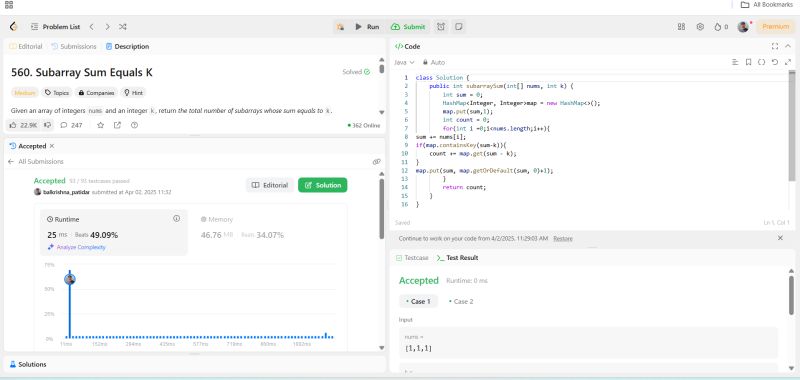800x380 pixels.
Task: Submit the solution
Action: (408, 27)
